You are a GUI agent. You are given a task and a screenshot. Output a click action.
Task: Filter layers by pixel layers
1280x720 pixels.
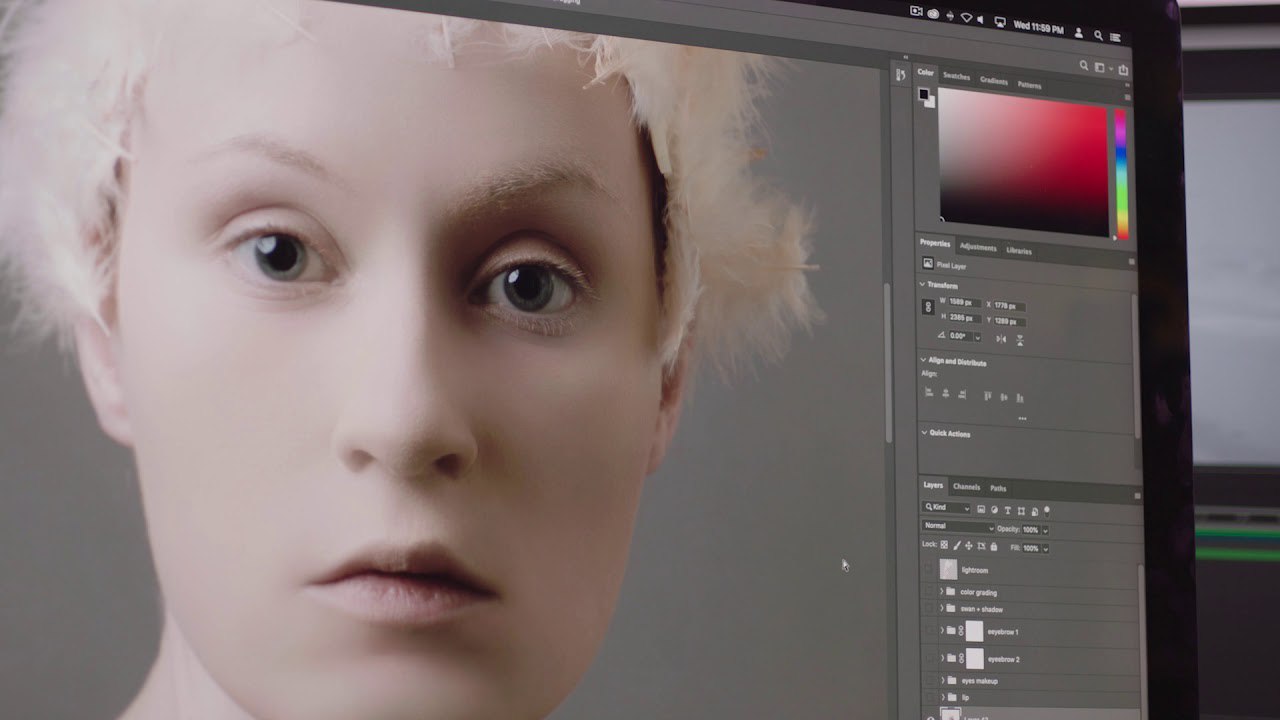coord(981,509)
